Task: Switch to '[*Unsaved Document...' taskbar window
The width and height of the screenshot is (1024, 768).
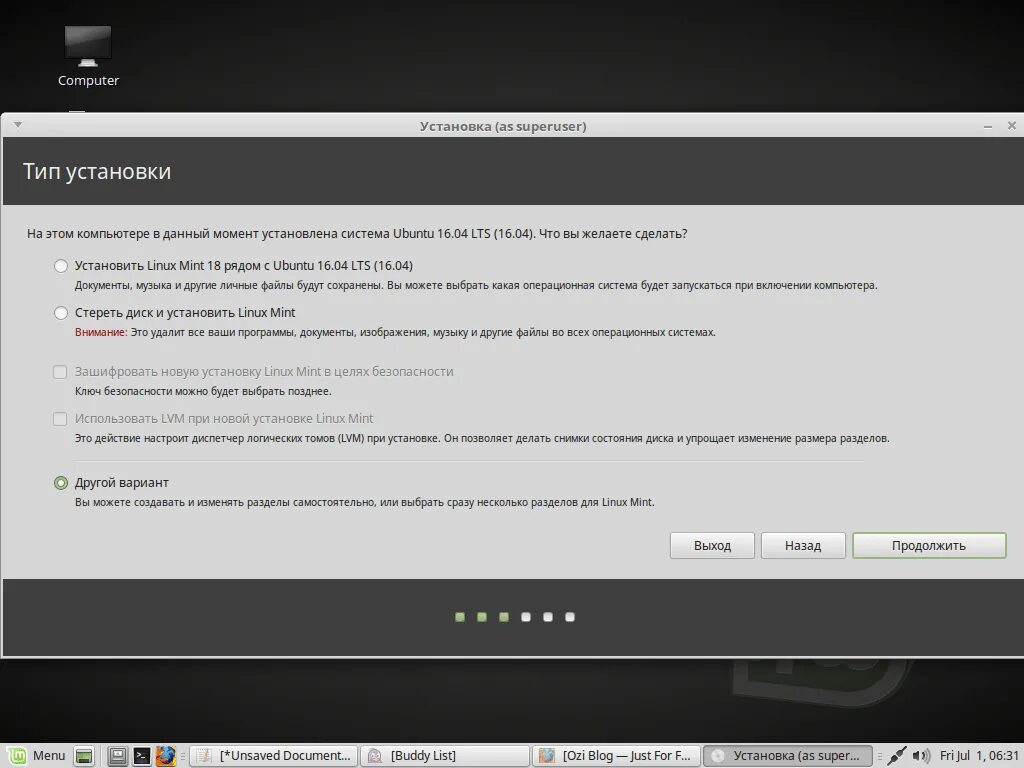Action: click(274, 756)
